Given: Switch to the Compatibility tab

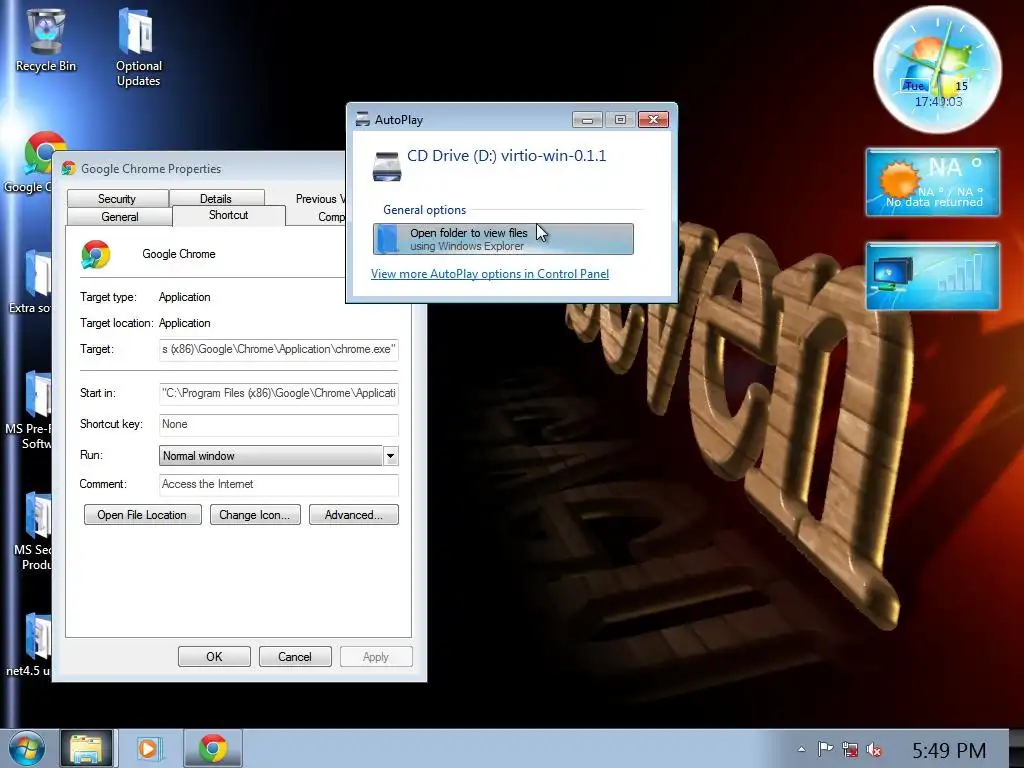Looking at the screenshot, I should click(331, 217).
